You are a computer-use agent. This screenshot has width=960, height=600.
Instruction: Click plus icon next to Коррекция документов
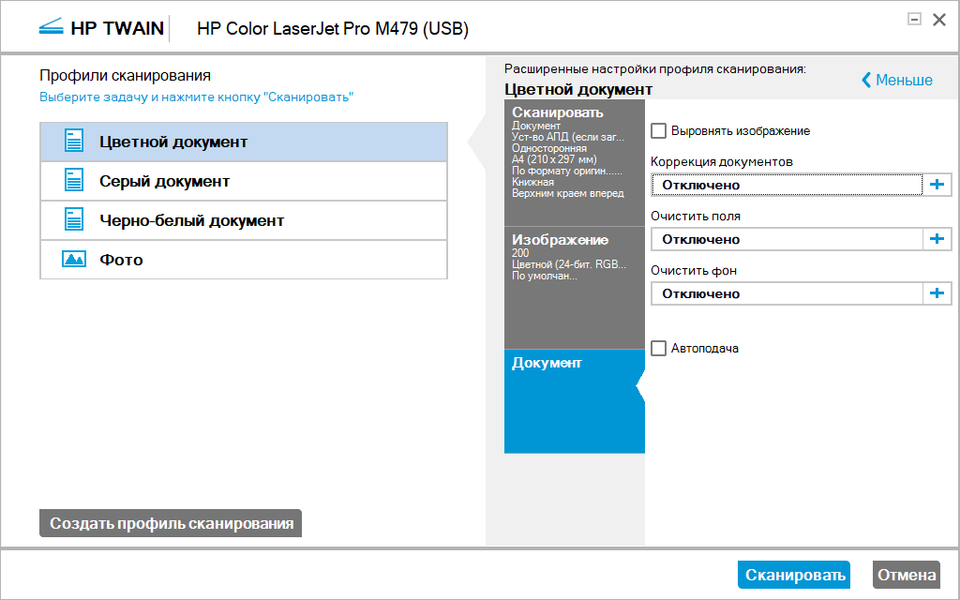[937, 185]
